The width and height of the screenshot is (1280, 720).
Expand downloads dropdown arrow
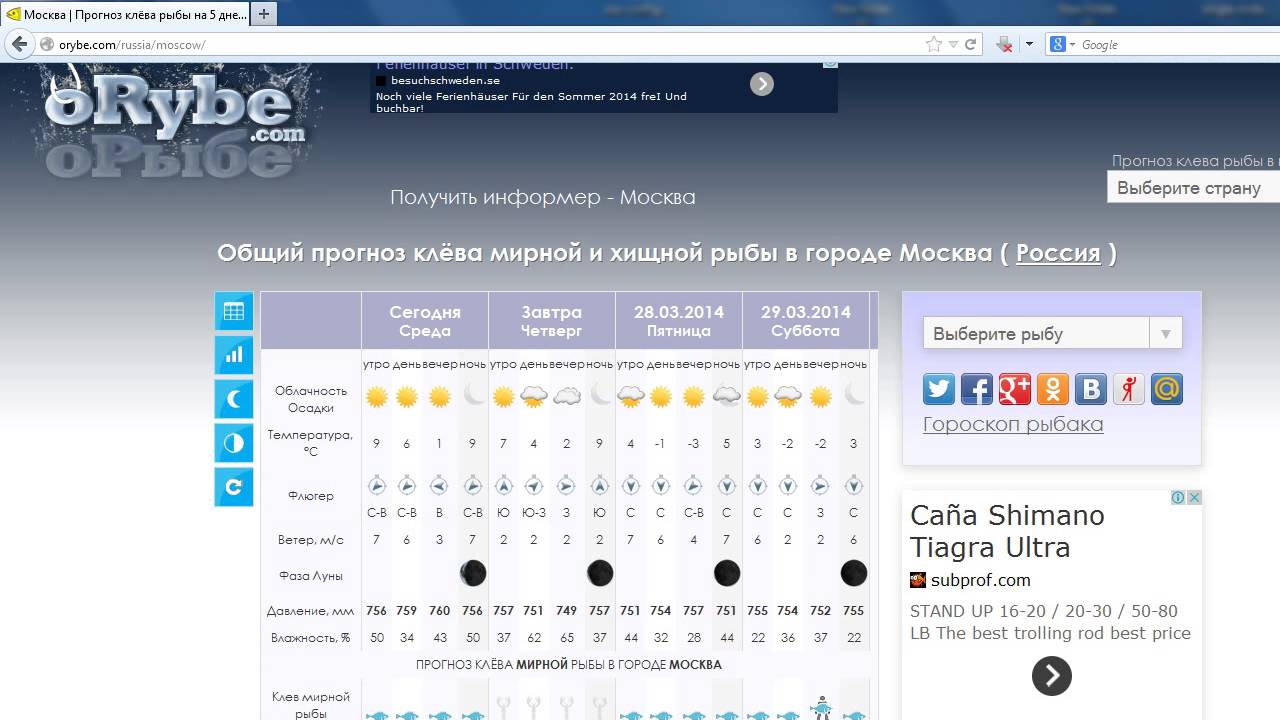coord(1029,44)
